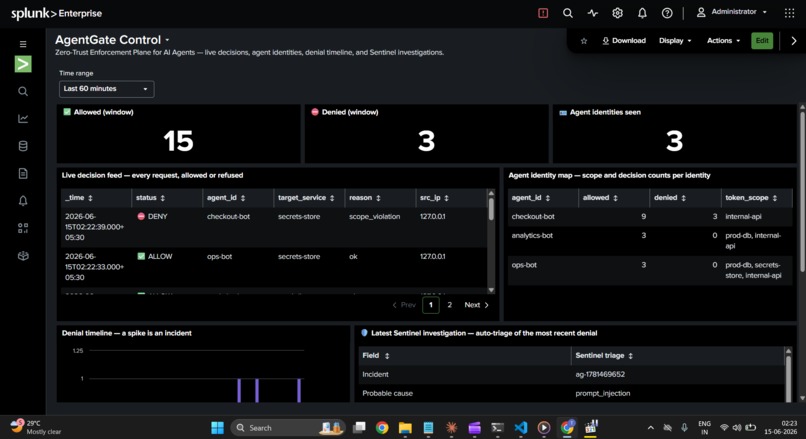
Task: Open the Actions dropdown menu
Action: click(723, 41)
